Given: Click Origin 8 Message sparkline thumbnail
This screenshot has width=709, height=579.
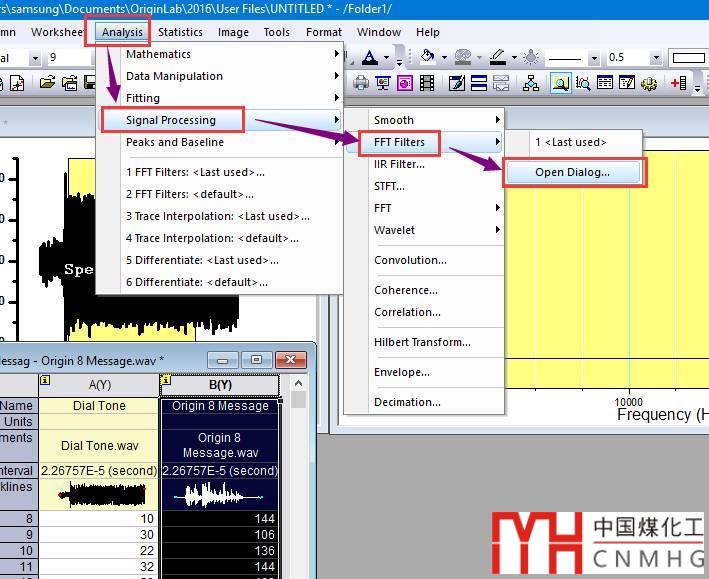Looking at the screenshot, I should pos(219,495).
